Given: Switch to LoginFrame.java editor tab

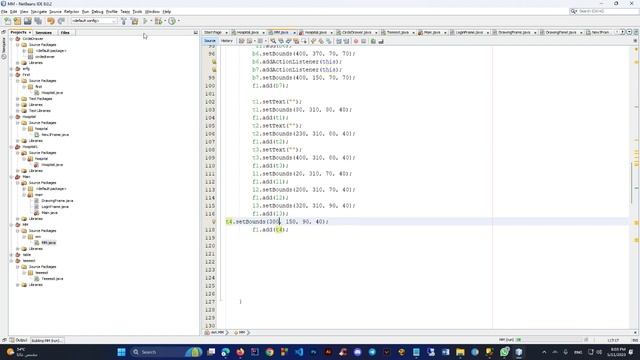Looking at the screenshot, I should [x=470, y=32].
